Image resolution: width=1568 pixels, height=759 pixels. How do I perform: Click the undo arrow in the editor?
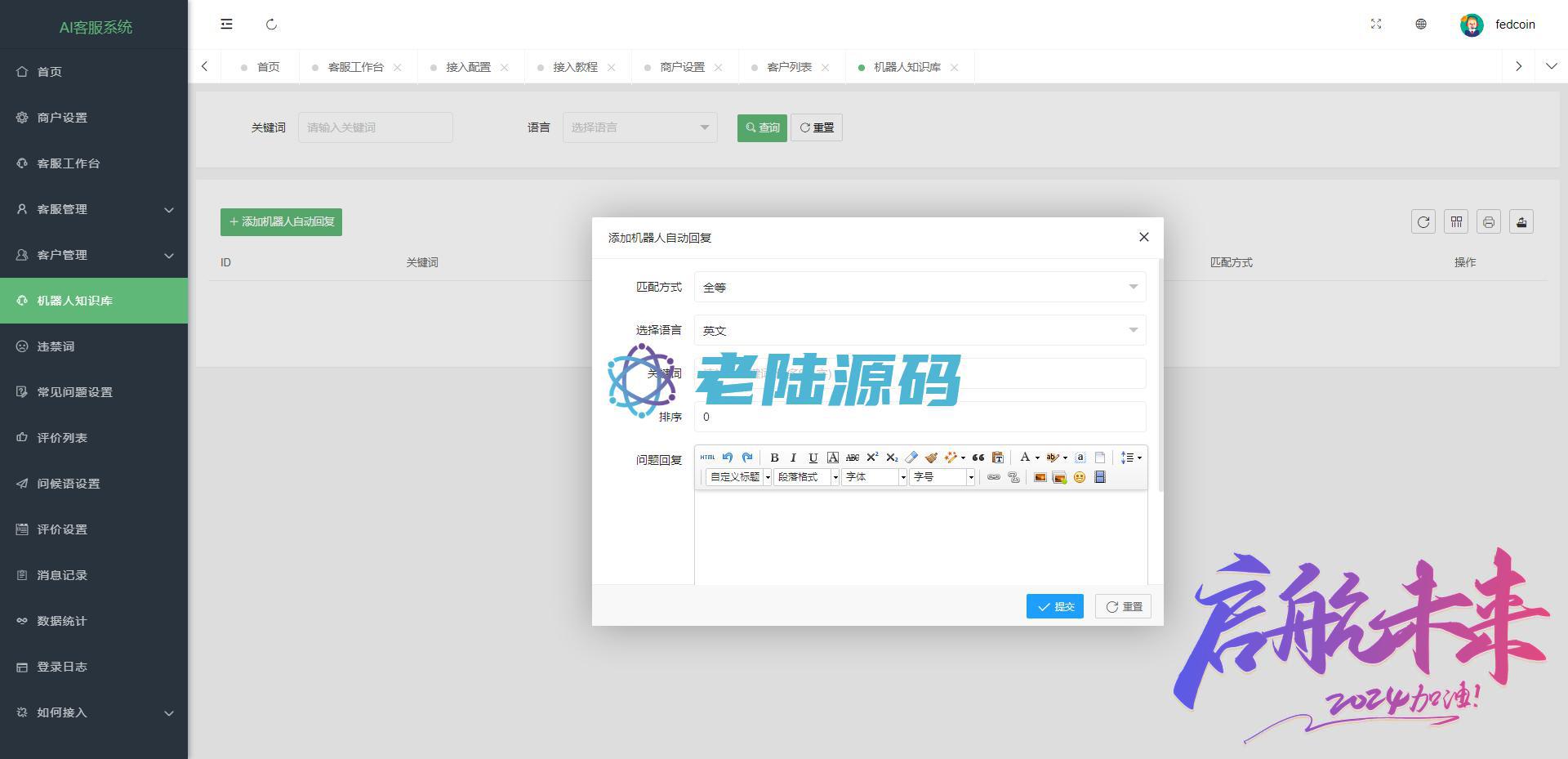728,458
